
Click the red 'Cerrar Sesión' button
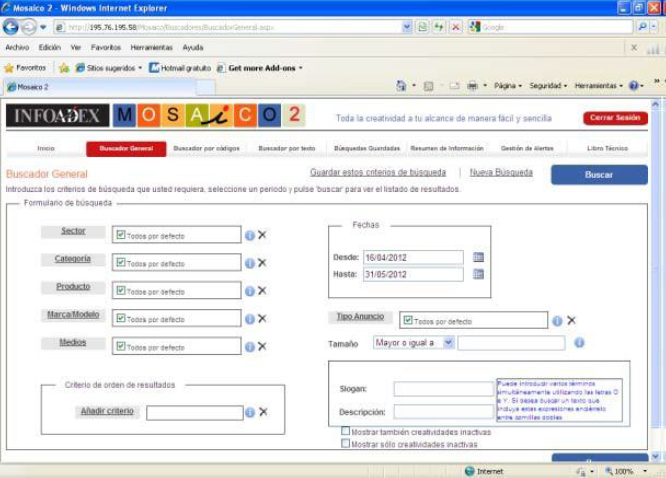(615, 118)
